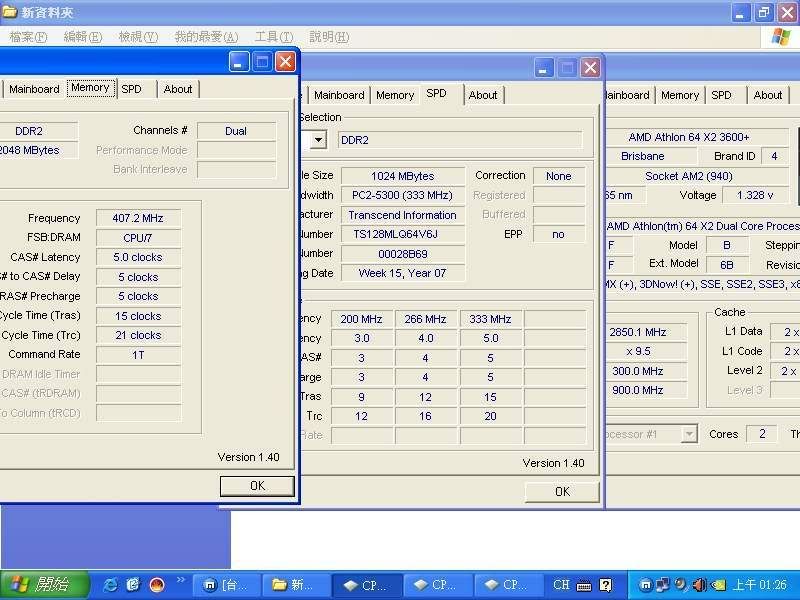Click the CPU/7 FSB:DRAM value
Viewport: 800px width, 600px height.
tap(138, 238)
